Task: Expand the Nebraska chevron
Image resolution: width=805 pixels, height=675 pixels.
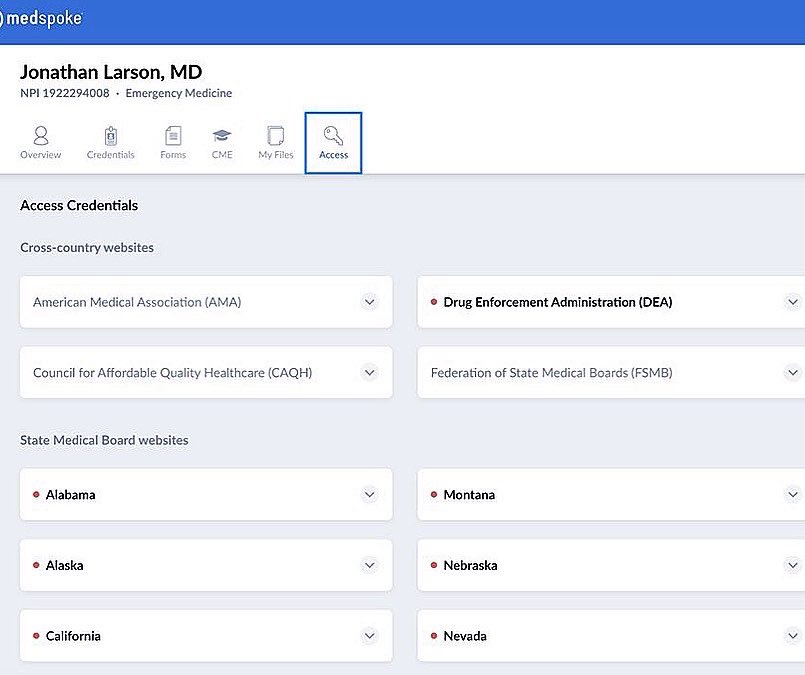Action: (x=793, y=565)
